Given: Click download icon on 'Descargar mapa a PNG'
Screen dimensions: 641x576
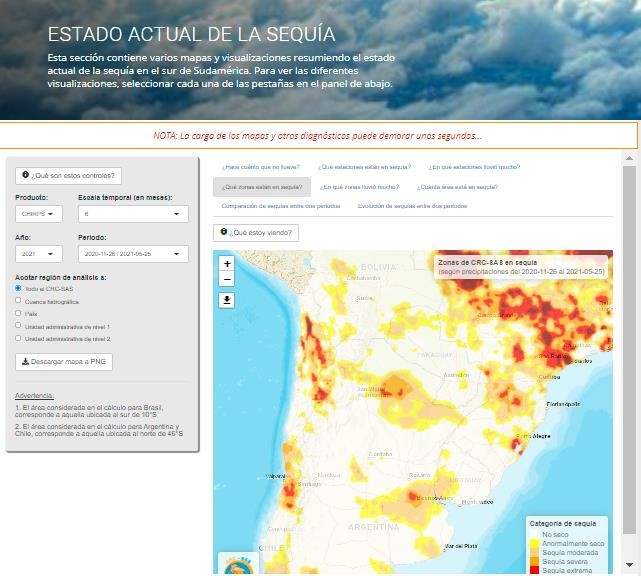Looking at the screenshot, I should [24, 361].
